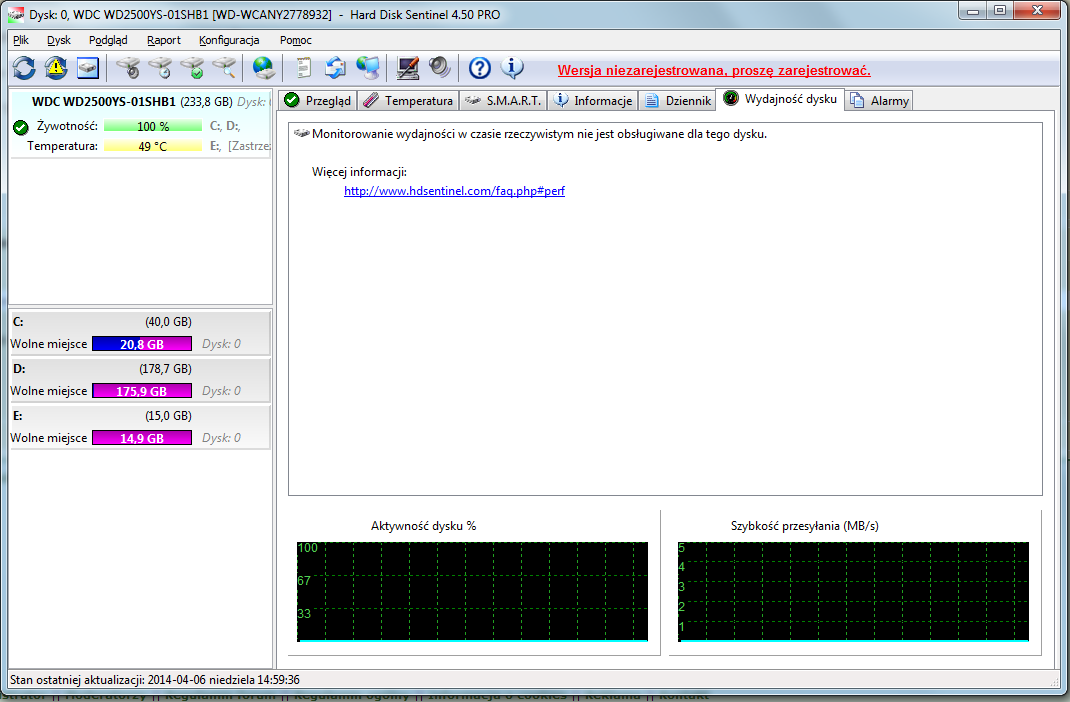This screenshot has width=1070, height=702.
Task: Open the Raport menu
Action: [x=164, y=40]
